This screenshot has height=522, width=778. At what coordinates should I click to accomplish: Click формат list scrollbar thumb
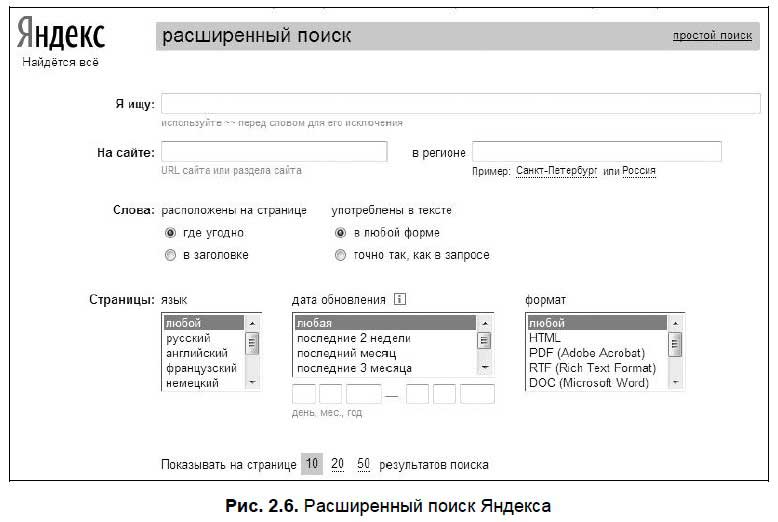pos(675,344)
